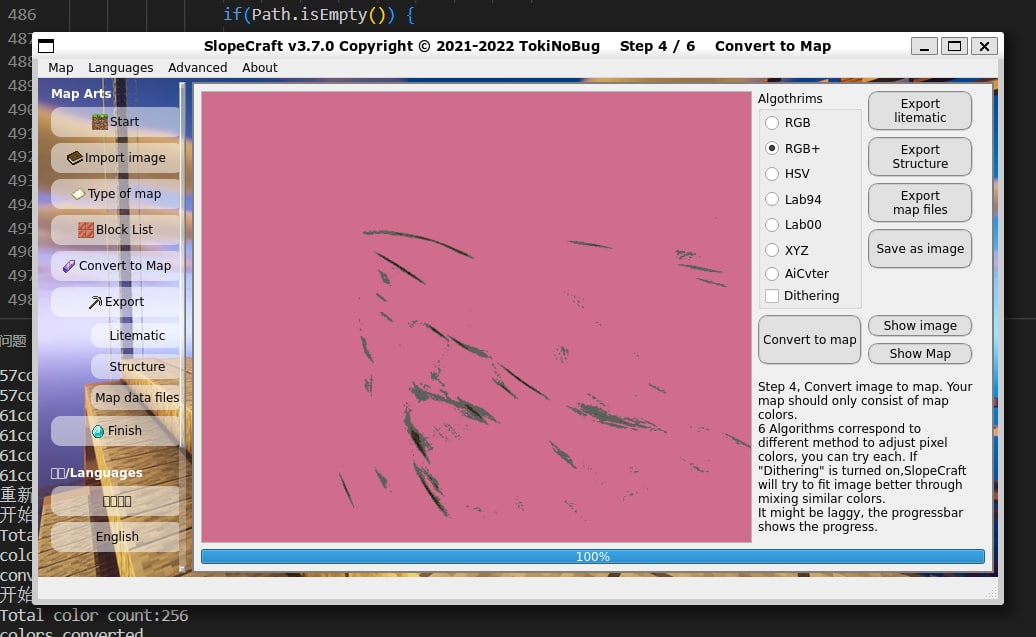Switch interface language to English

(117, 536)
